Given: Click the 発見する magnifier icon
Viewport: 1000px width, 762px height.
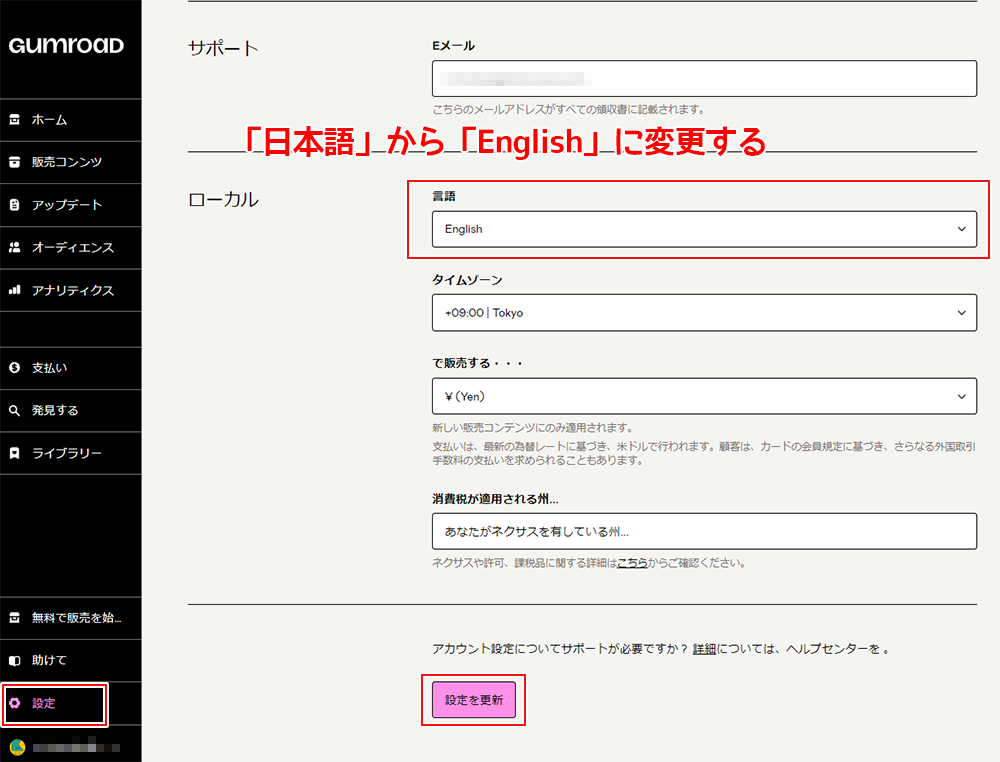Looking at the screenshot, I should [14, 410].
